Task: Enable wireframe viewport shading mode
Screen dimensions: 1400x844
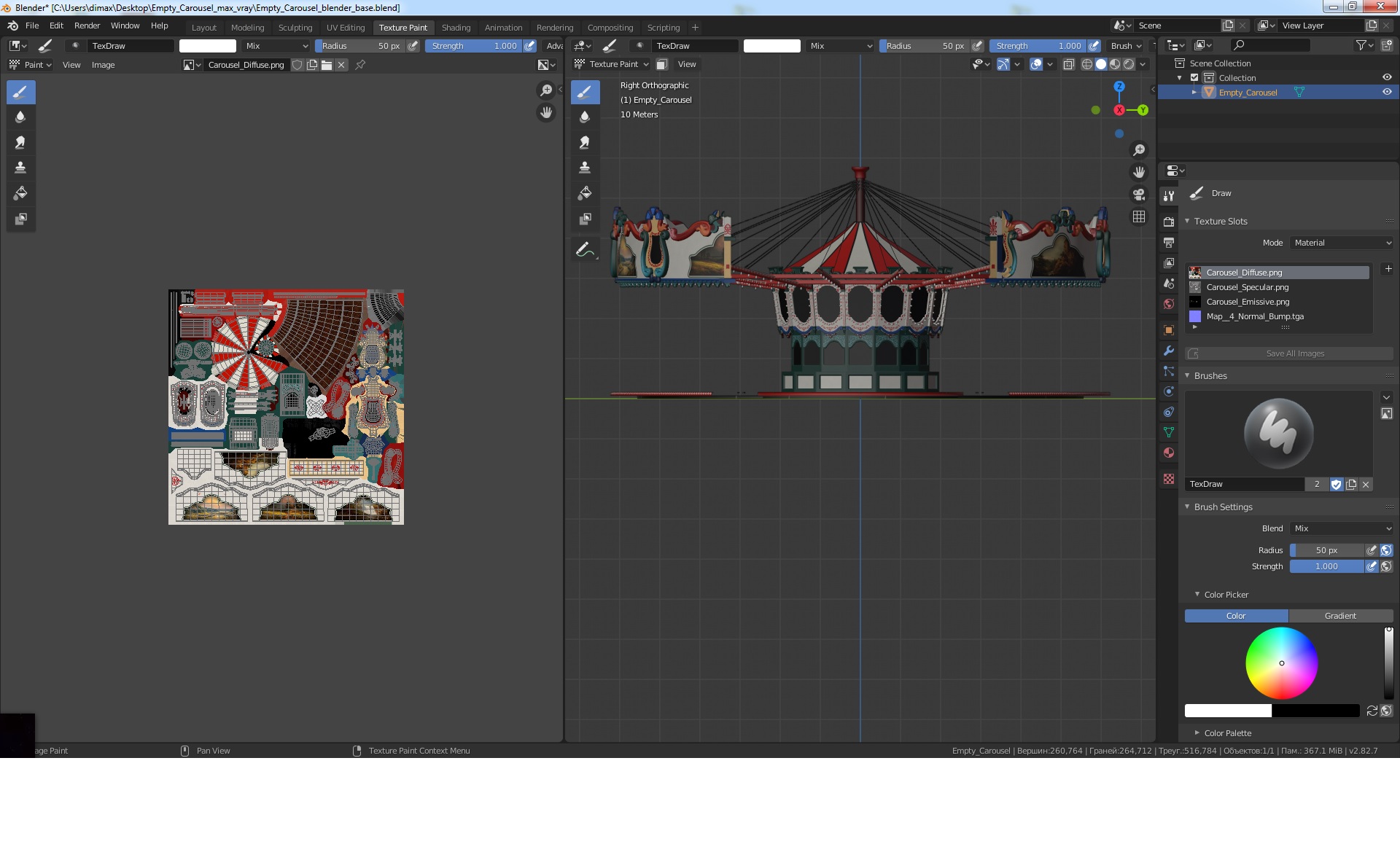Action: coord(1087,64)
